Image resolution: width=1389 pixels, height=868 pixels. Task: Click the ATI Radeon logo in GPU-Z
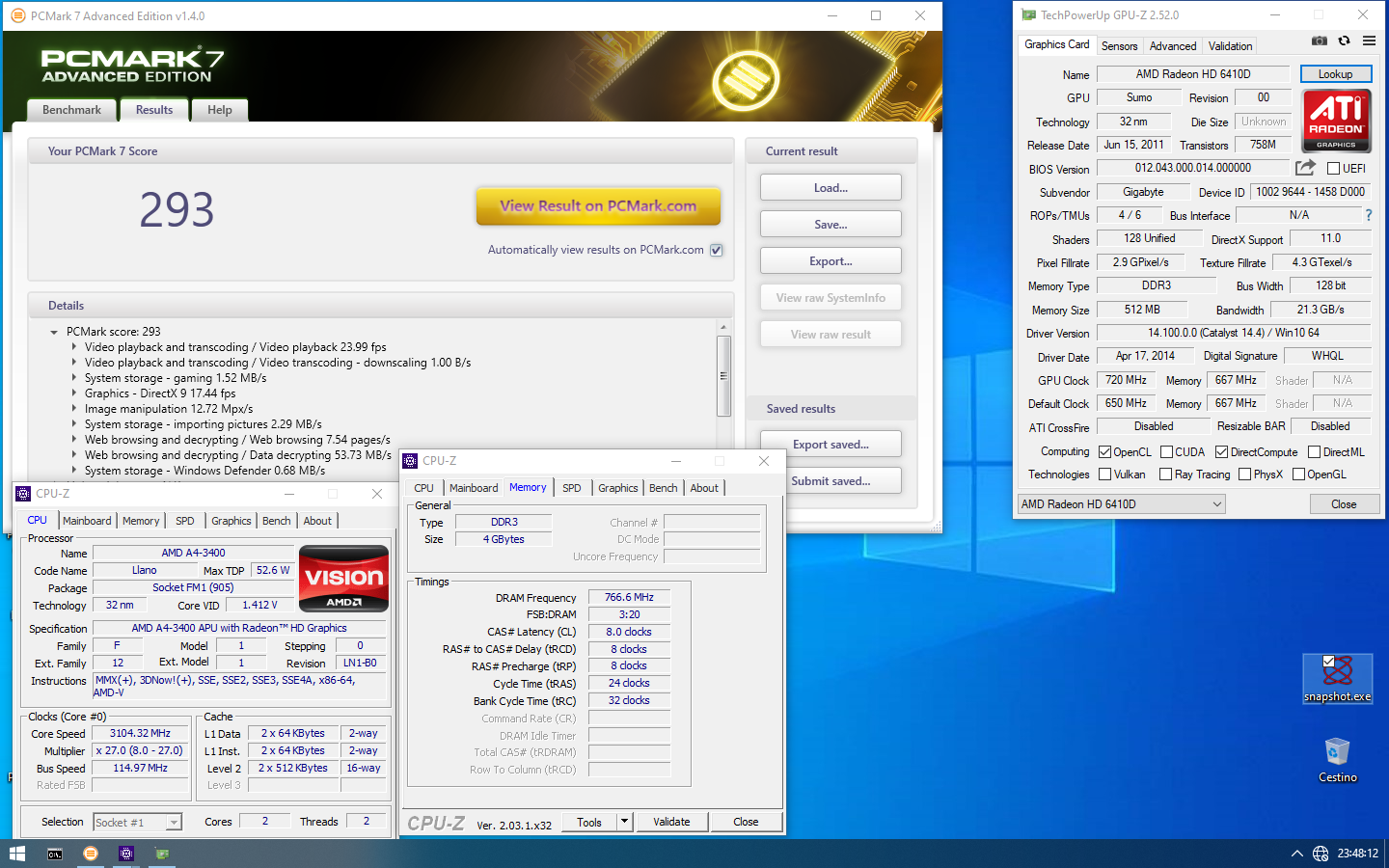pos(1336,121)
